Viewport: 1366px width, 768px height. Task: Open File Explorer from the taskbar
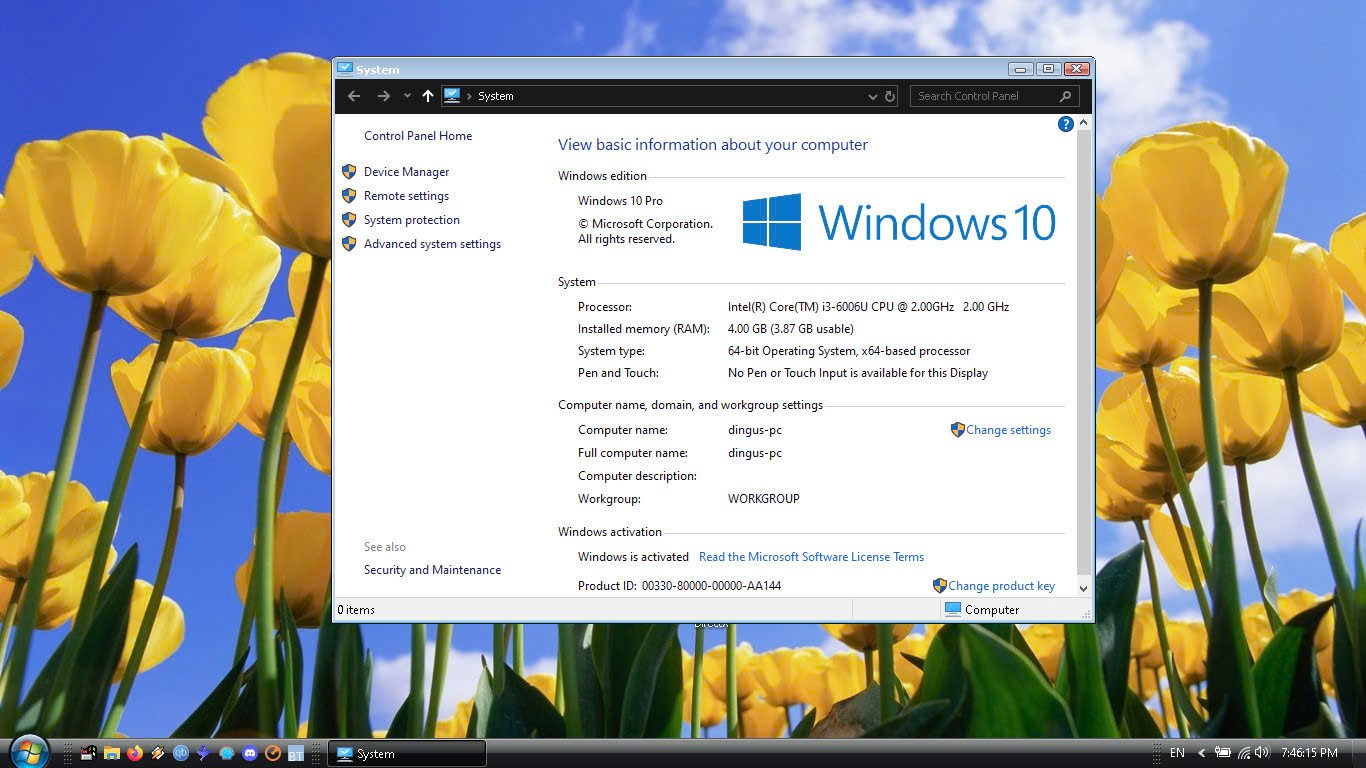112,753
